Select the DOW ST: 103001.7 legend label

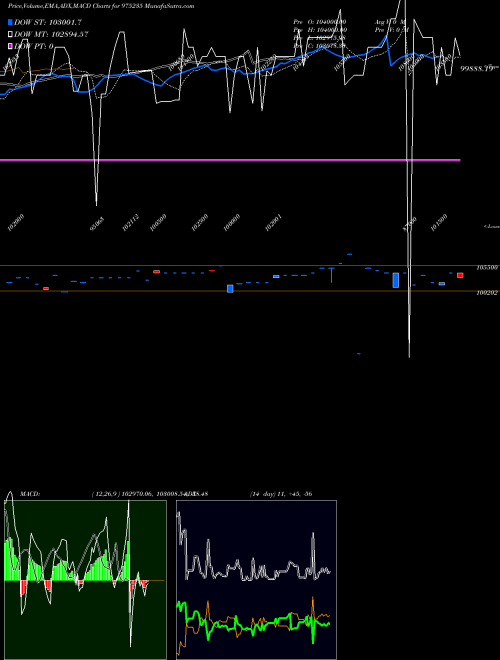point(48,22)
